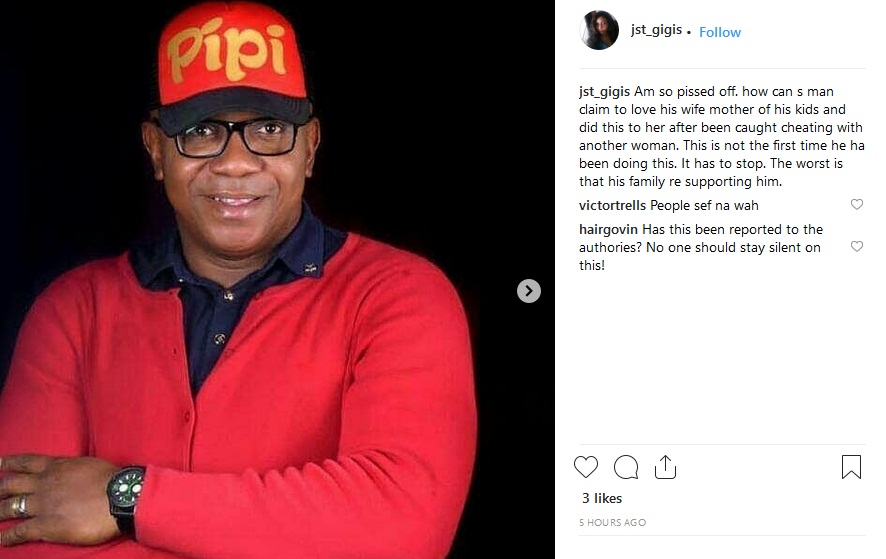The width and height of the screenshot is (886, 559).
Task: Like victortrells' comment heart
Action: tap(857, 204)
